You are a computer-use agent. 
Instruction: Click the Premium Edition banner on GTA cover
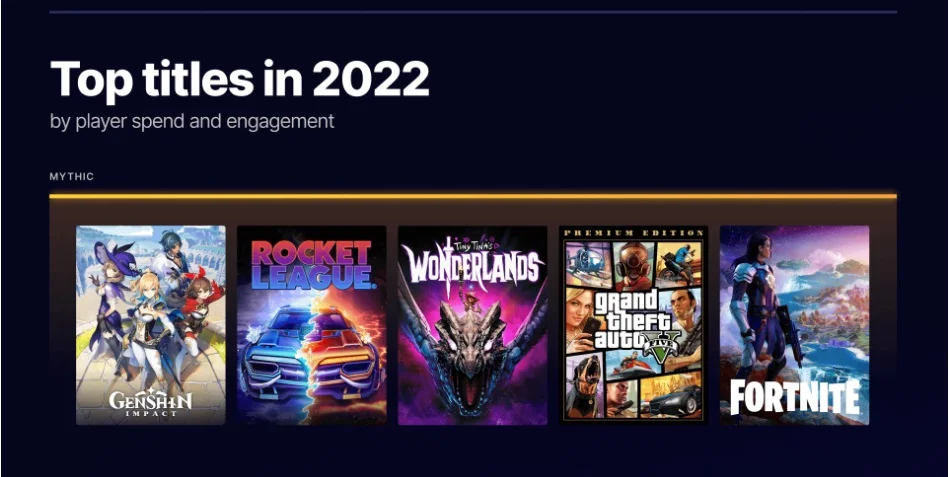(634, 233)
